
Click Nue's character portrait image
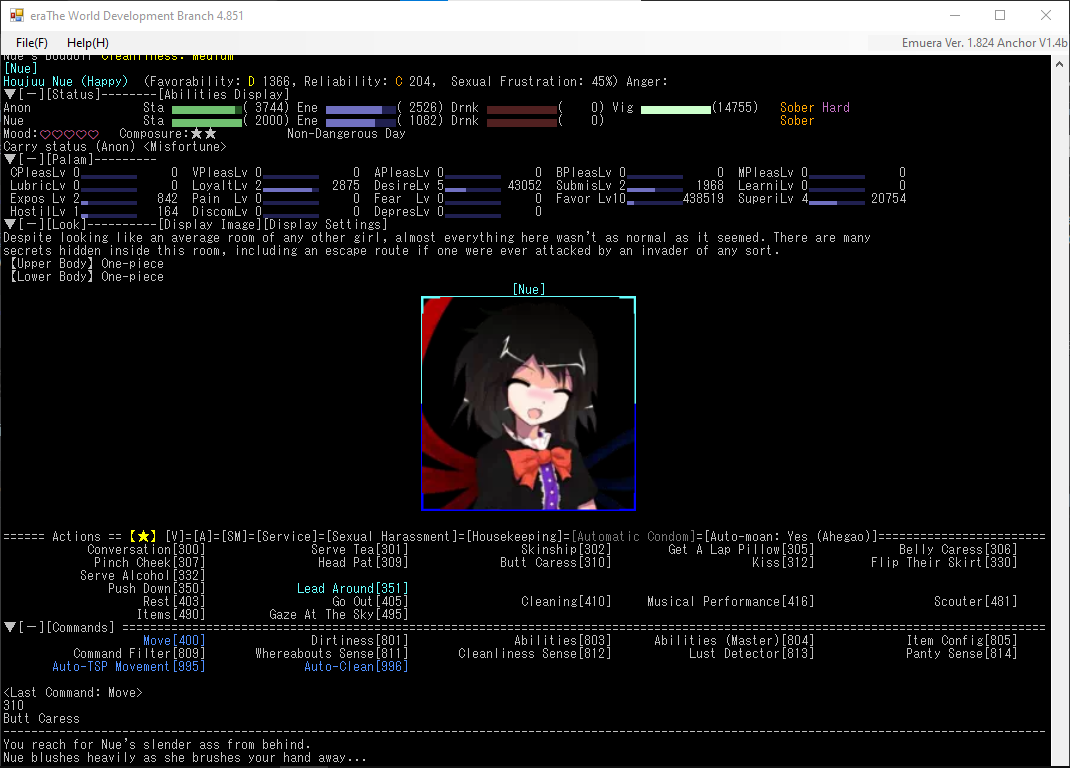(528, 403)
